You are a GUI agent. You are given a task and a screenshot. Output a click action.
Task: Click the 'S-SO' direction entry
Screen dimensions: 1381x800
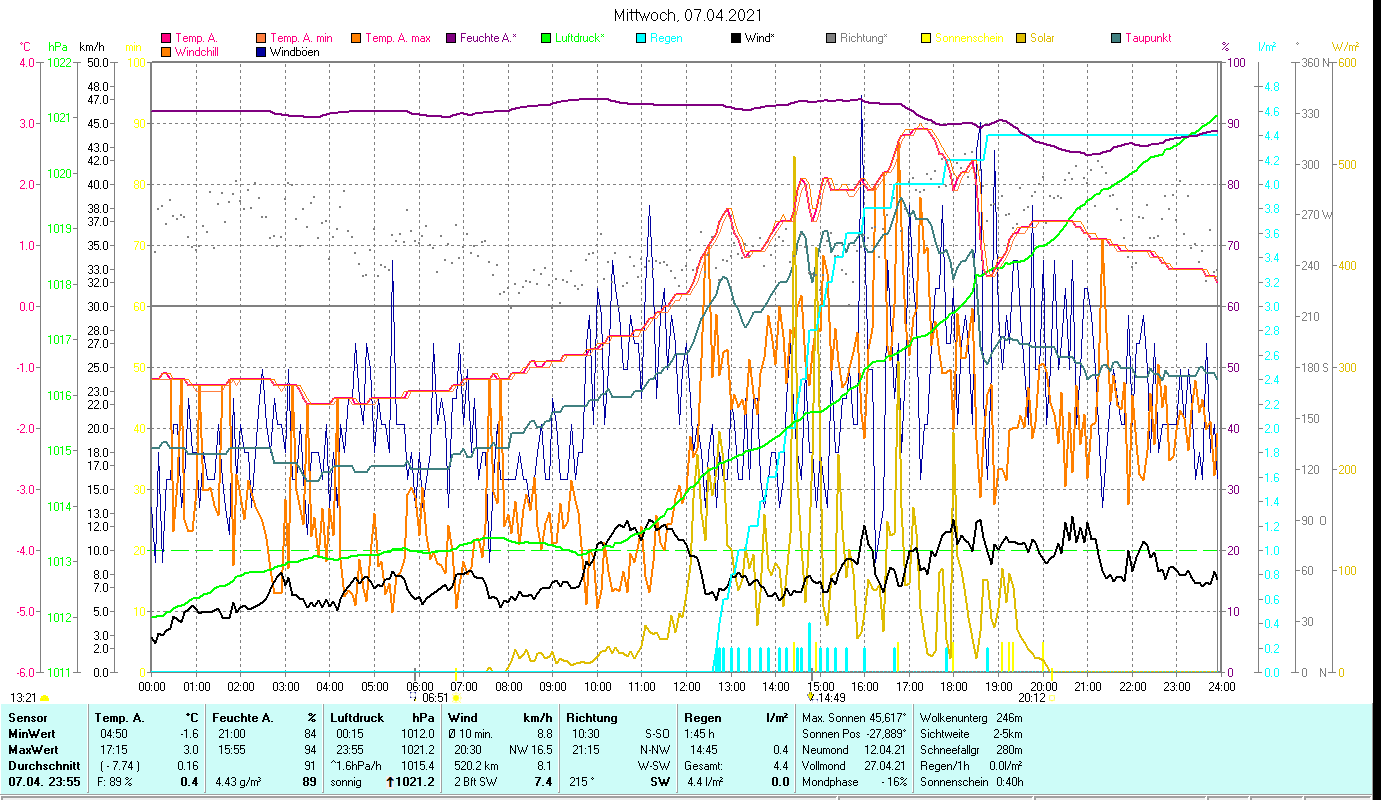pos(657,734)
